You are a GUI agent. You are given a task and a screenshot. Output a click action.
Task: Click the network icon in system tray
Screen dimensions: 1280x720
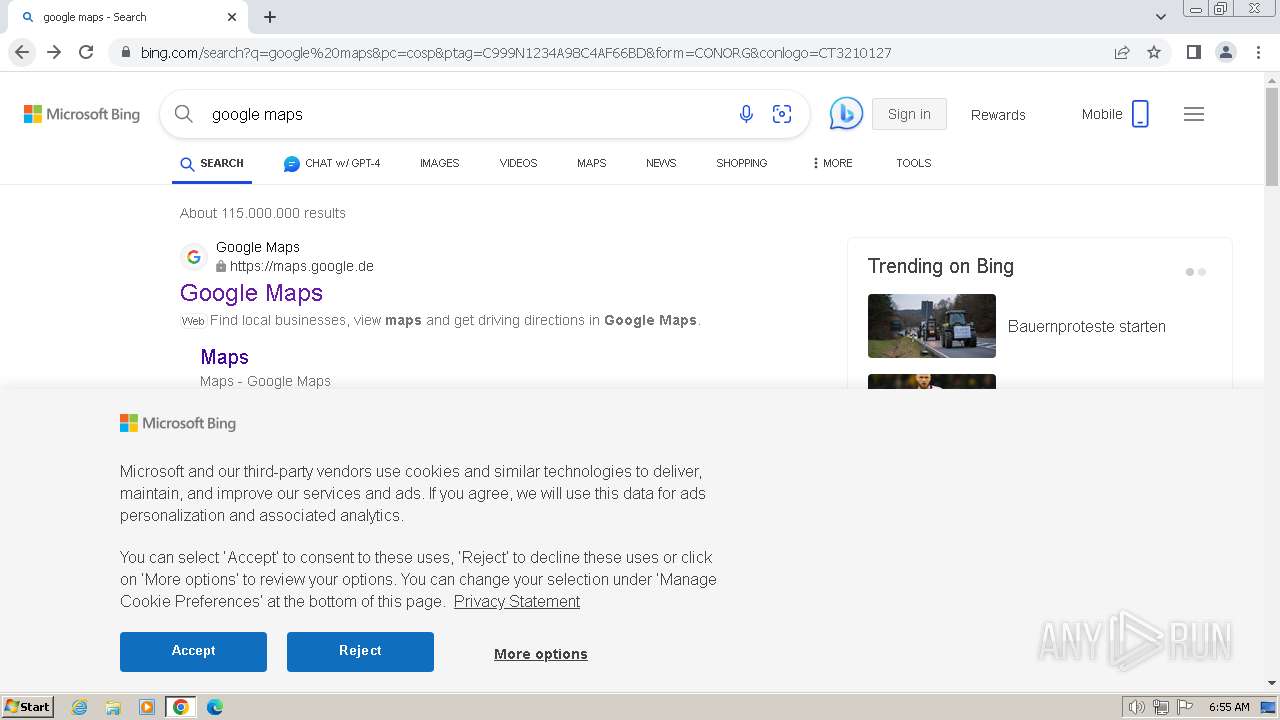click(1161, 707)
